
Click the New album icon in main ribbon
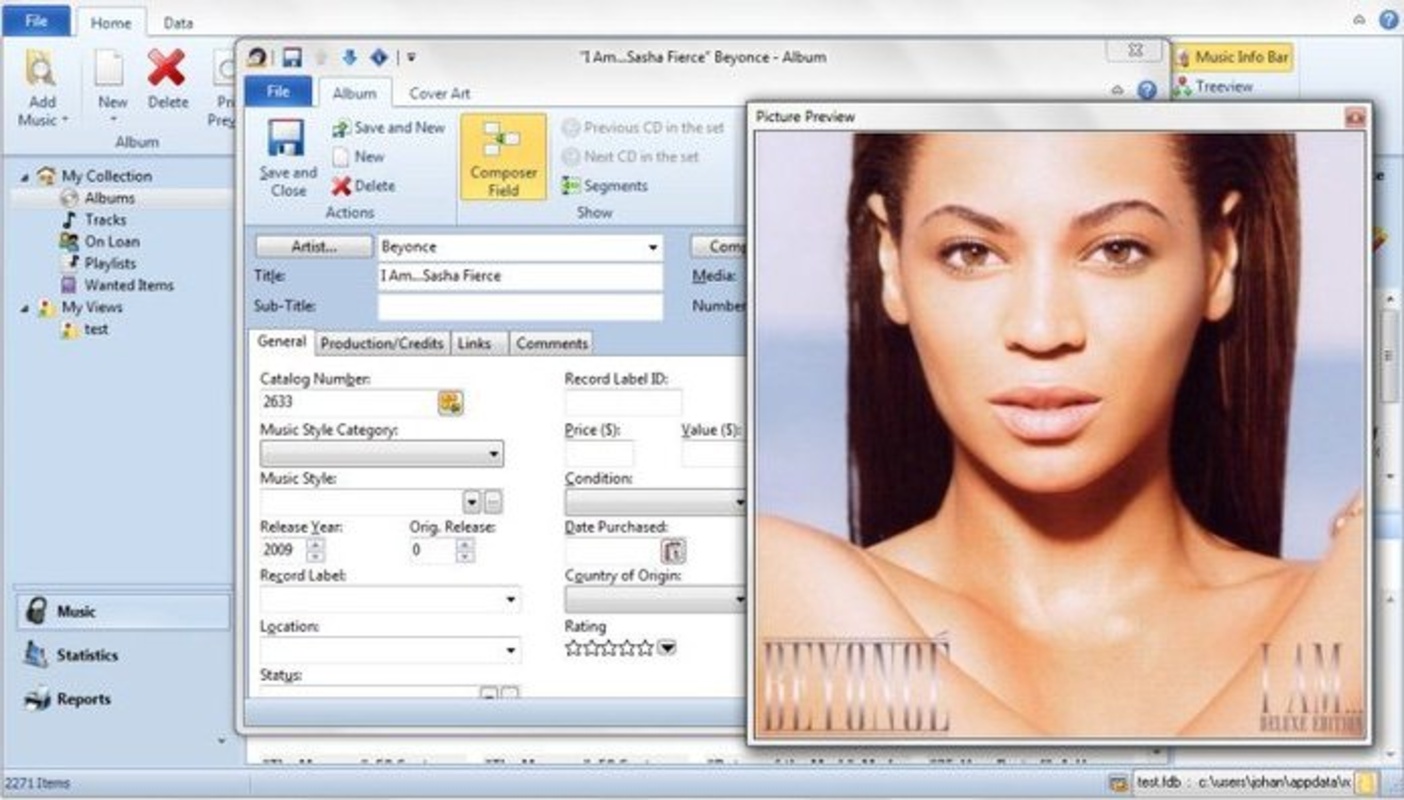click(109, 68)
